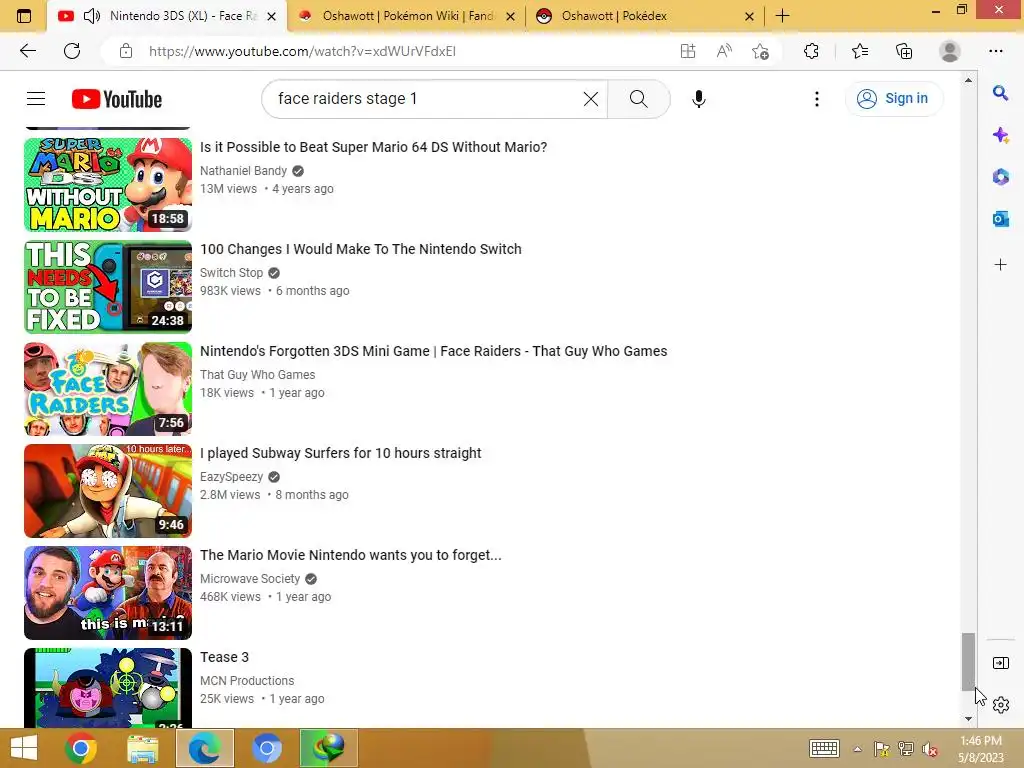This screenshot has height=768, width=1024.
Task: Switch to Oshawott Pokémon Wiki Fandom tab
Action: point(406,16)
